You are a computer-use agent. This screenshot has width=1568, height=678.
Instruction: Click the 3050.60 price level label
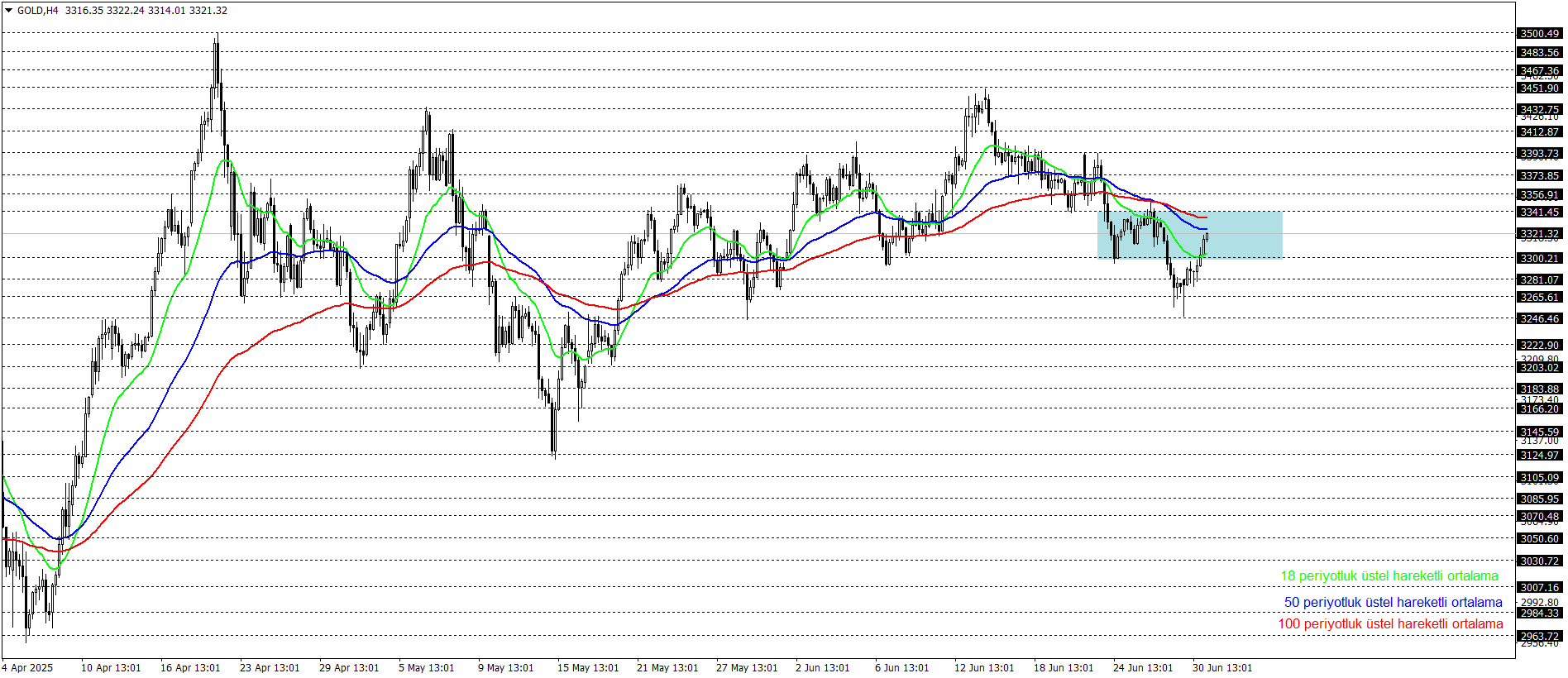[x=1540, y=539]
